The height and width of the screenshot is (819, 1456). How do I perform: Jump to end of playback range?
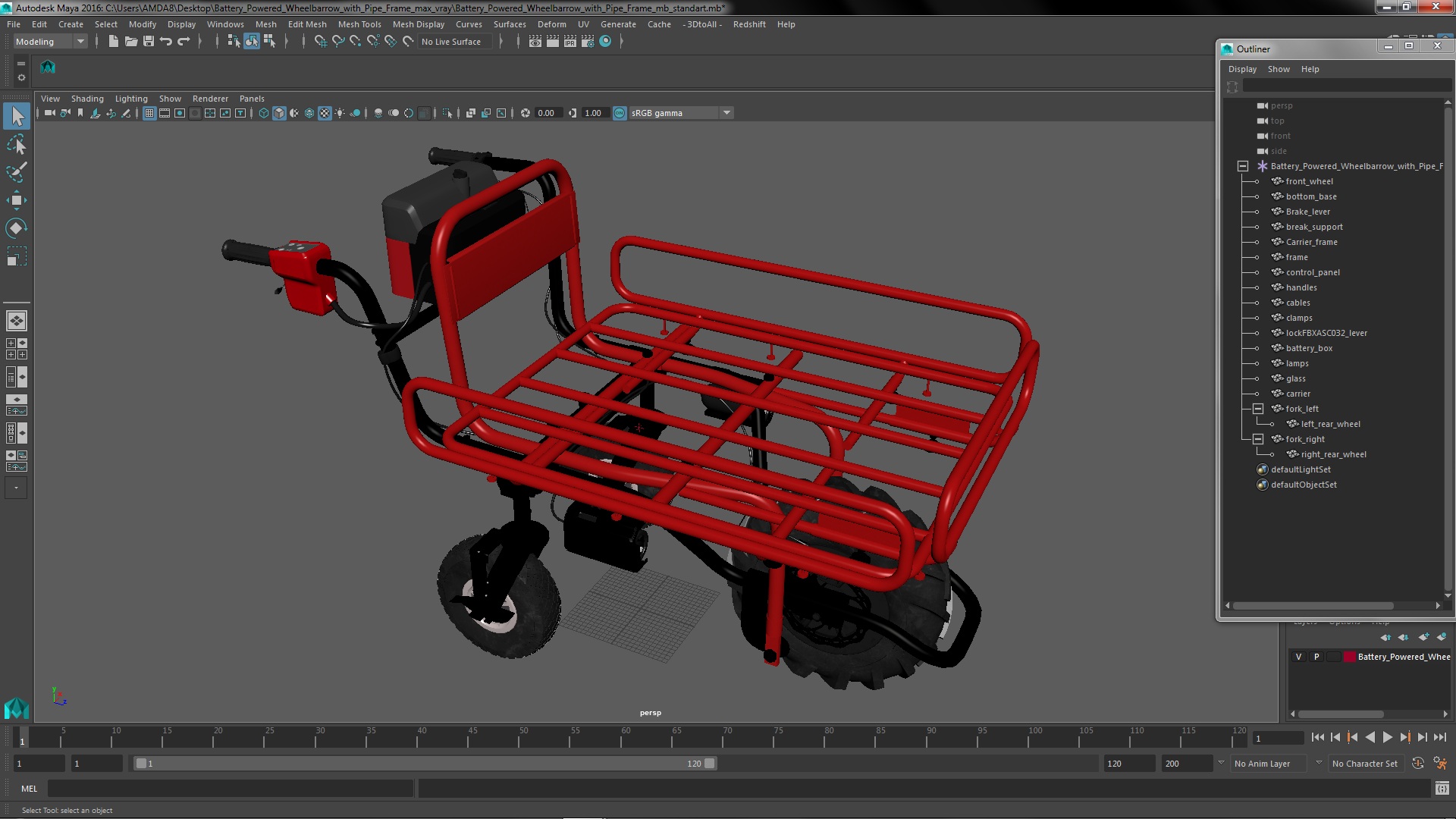1439,737
